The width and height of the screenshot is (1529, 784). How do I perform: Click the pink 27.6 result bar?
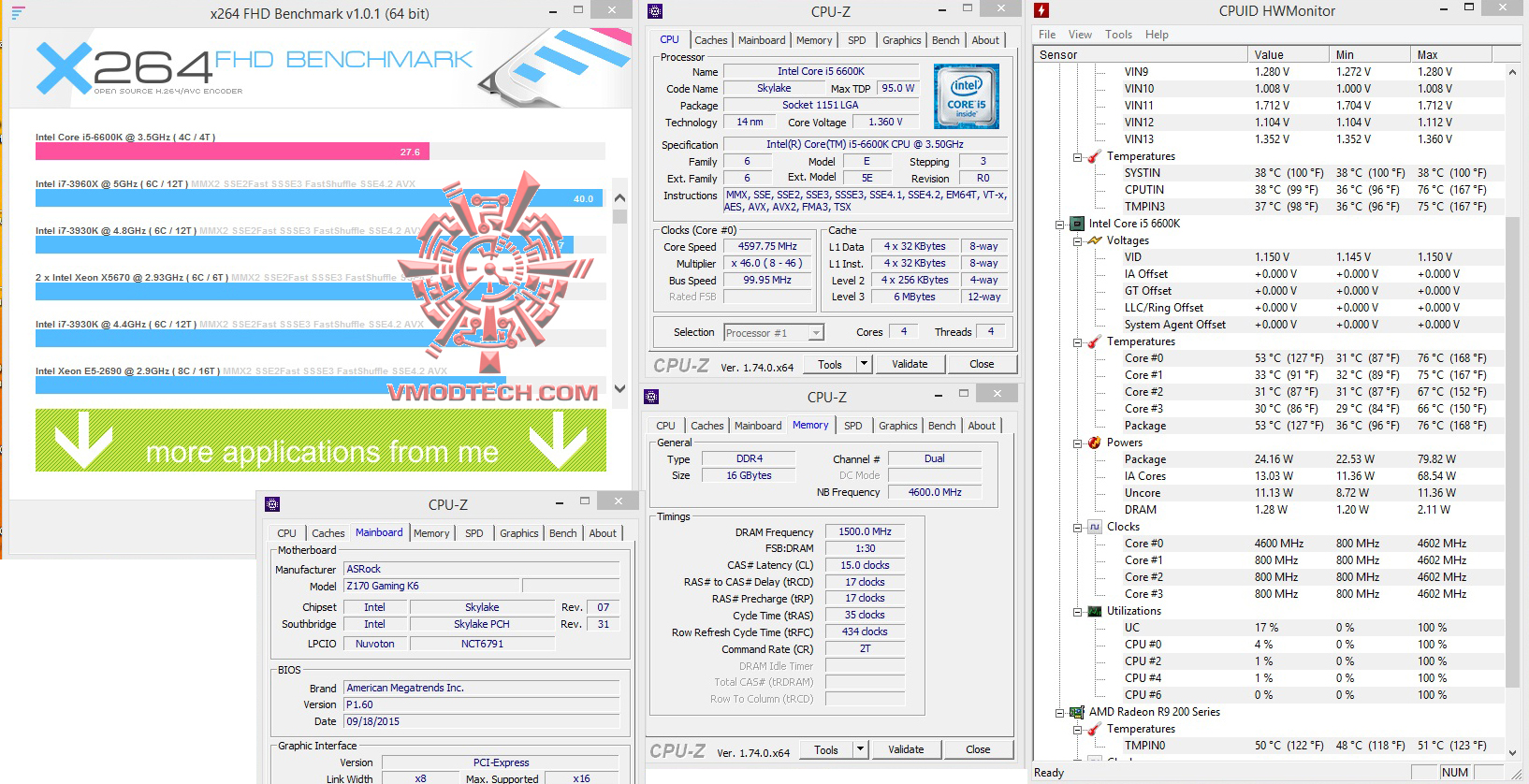coord(232,152)
